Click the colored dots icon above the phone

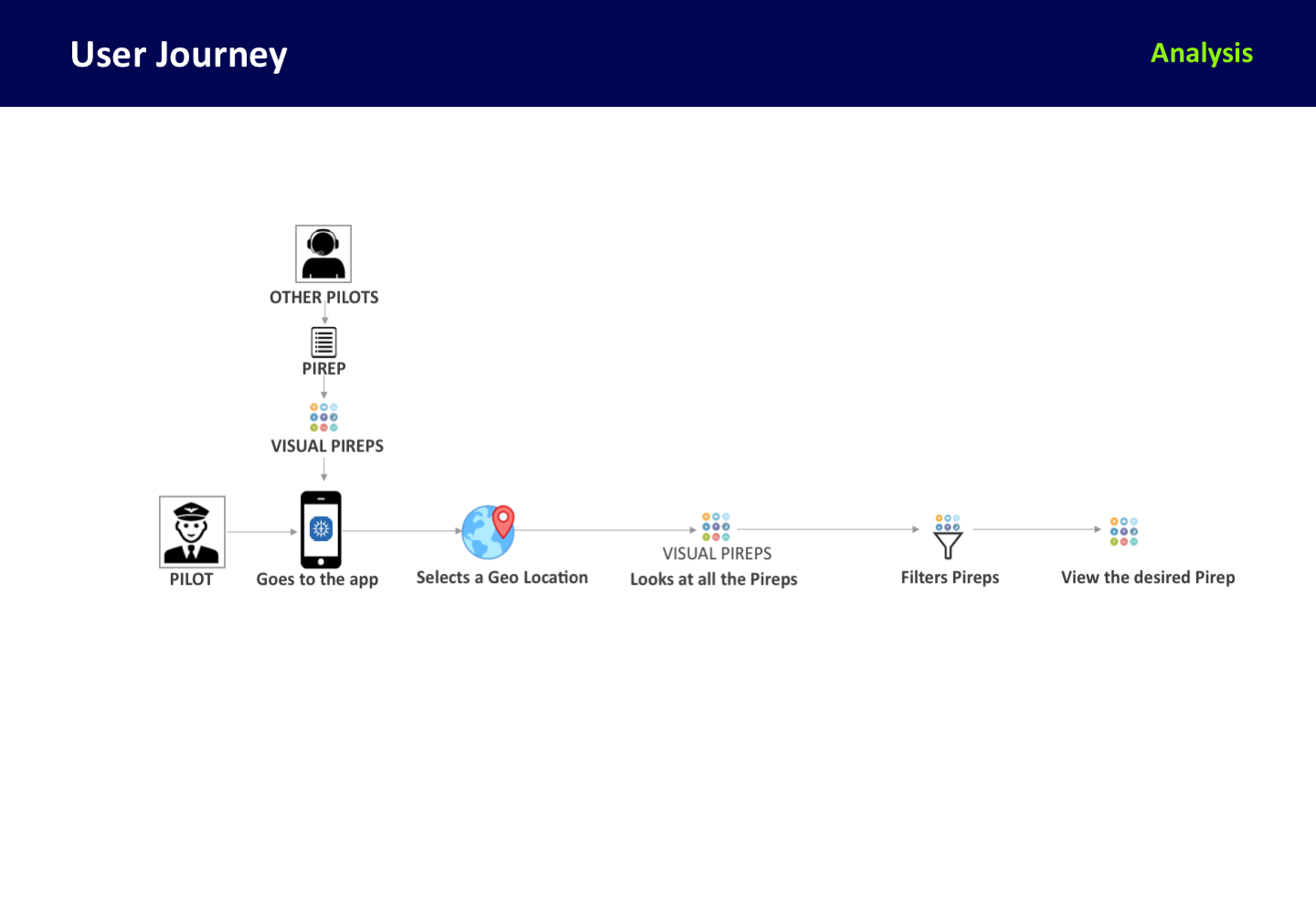tap(324, 418)
